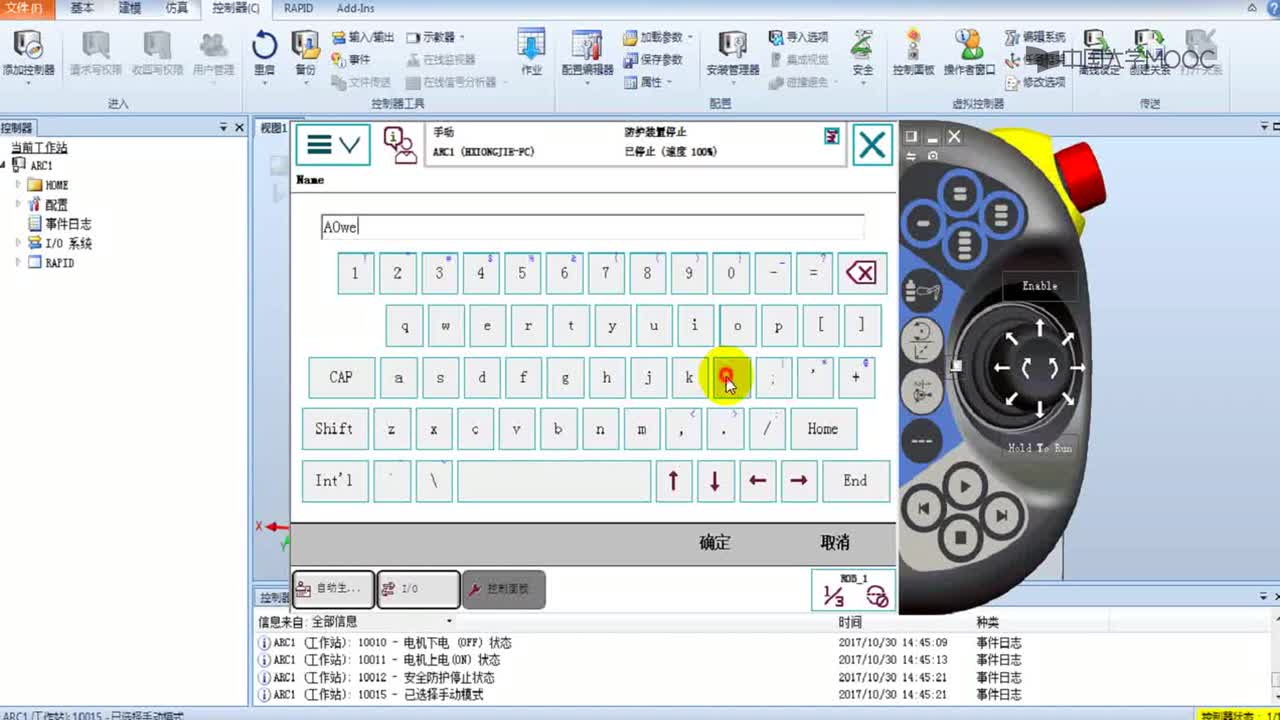The width and height of the screenshot is (1280, 720).
Task: Click the Add Controller (添加控制器) icon
Action: click(x=28, y=54)
